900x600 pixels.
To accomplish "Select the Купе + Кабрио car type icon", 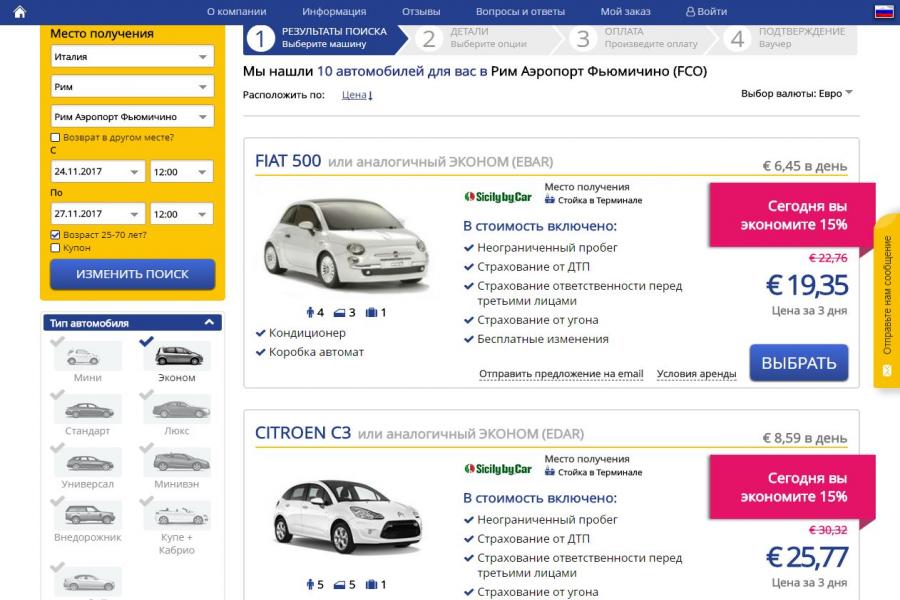I will point(177,515).
